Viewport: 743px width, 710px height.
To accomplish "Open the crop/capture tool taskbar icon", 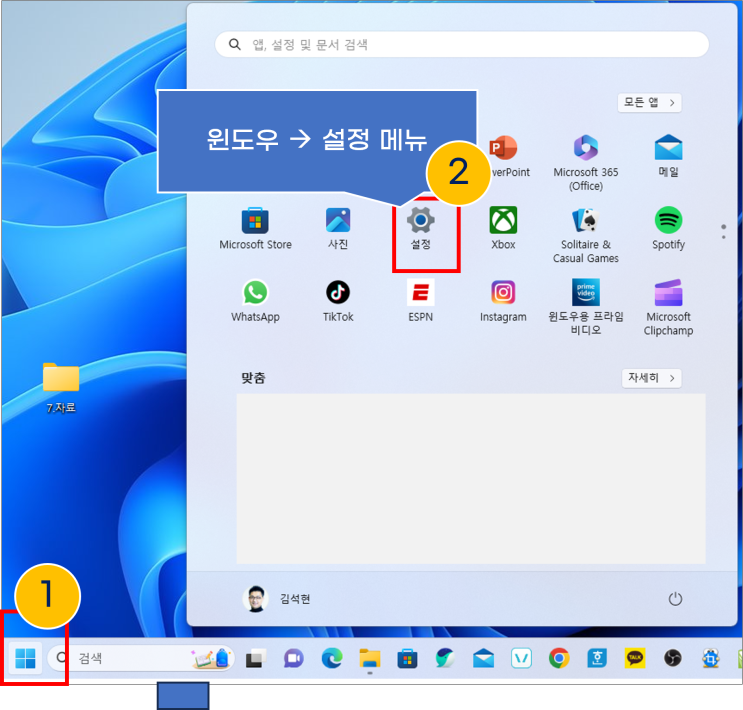I will (711, 658).
